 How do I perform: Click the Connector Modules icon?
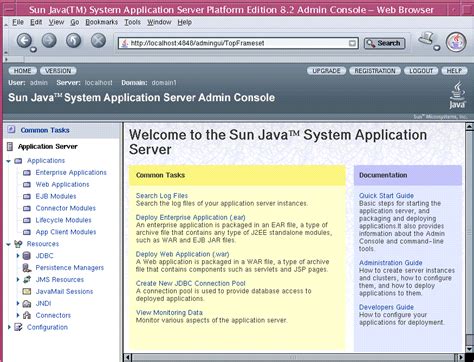27,209
